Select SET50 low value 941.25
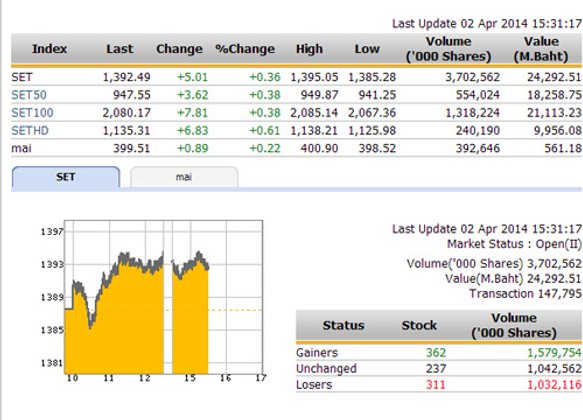Image resolution: width=583 pixels, height=420 pixels. pos(377,95)
